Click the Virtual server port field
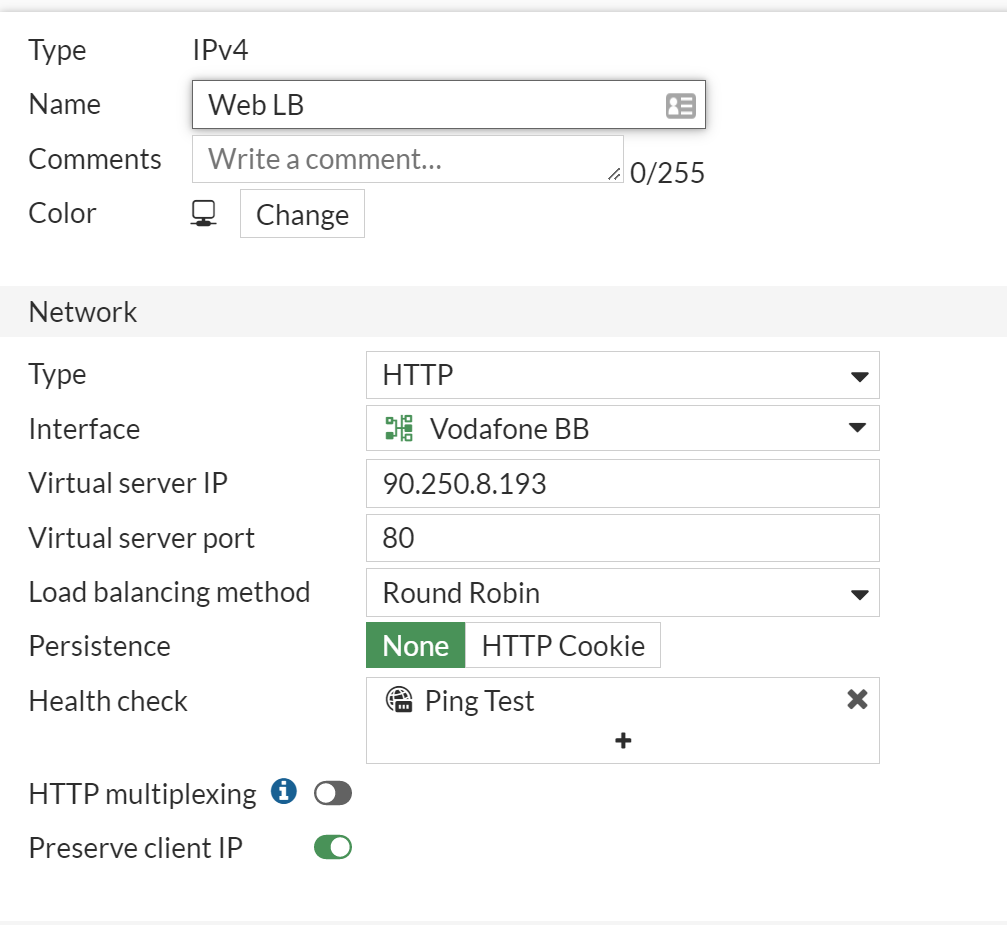Viewport: 1007px width, 925px height. [622, 537]
